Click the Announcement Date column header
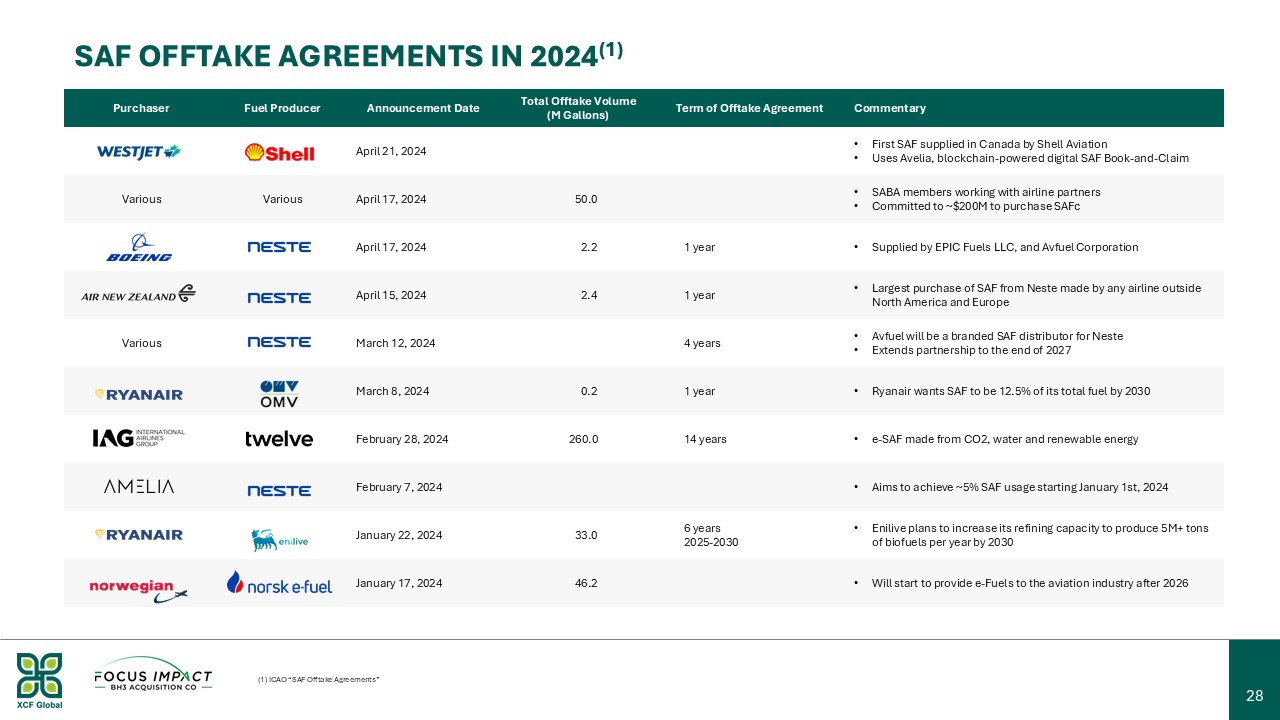The width and height of the screenshot is (1280, 720). 423,108
